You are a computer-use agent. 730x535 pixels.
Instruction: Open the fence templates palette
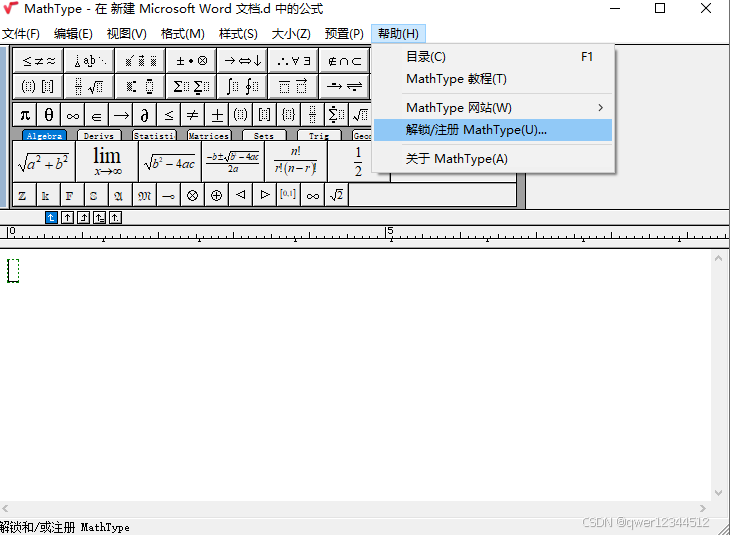click(39, 86)
